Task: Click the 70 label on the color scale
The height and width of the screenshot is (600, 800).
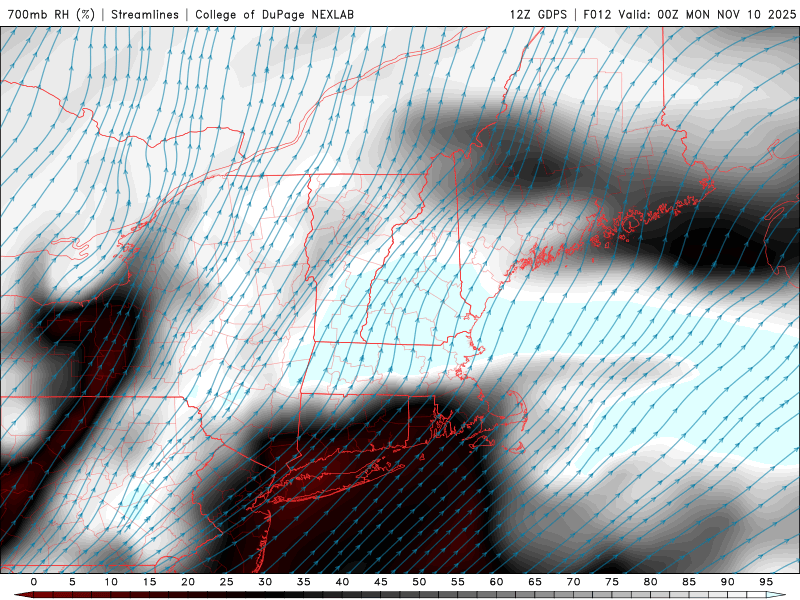Action: point(573,582)
